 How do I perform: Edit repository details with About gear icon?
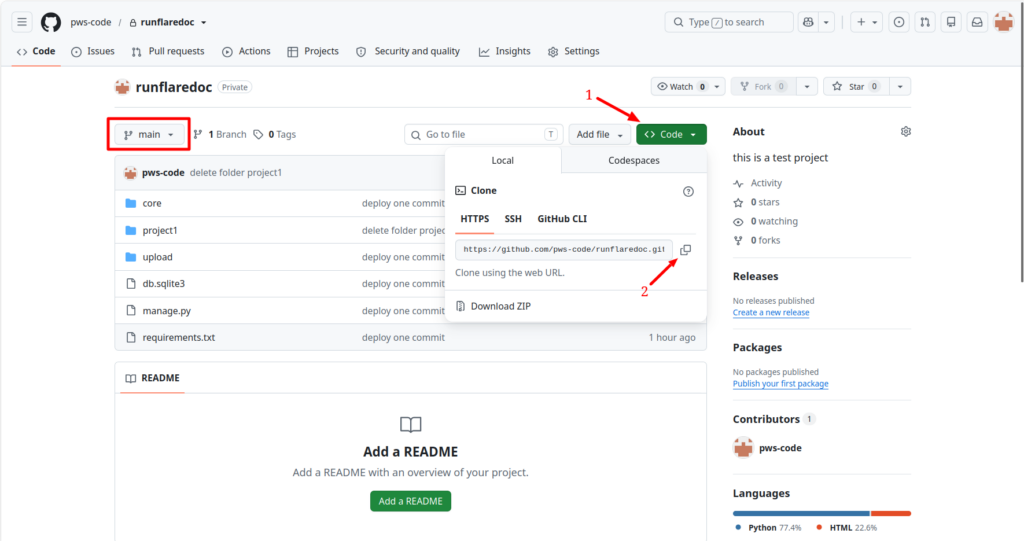(x=906, y=131)
